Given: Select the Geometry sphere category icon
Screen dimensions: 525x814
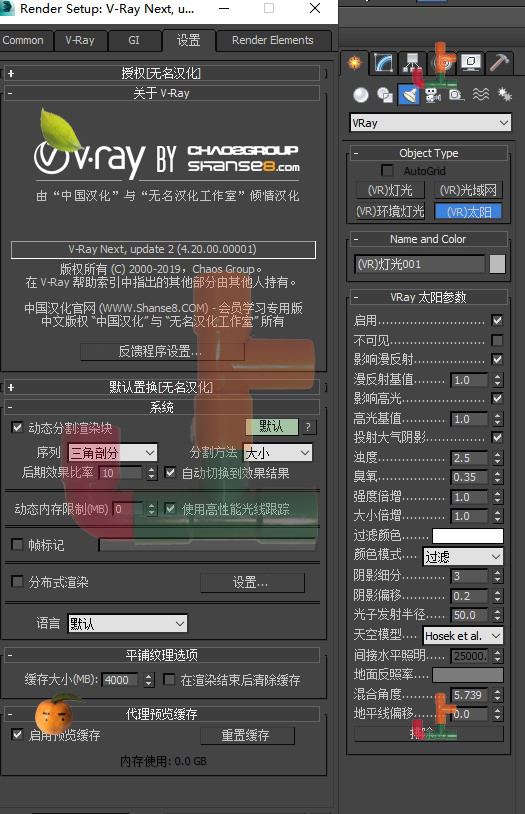Looking at the screenshot, I should [361, 95].
